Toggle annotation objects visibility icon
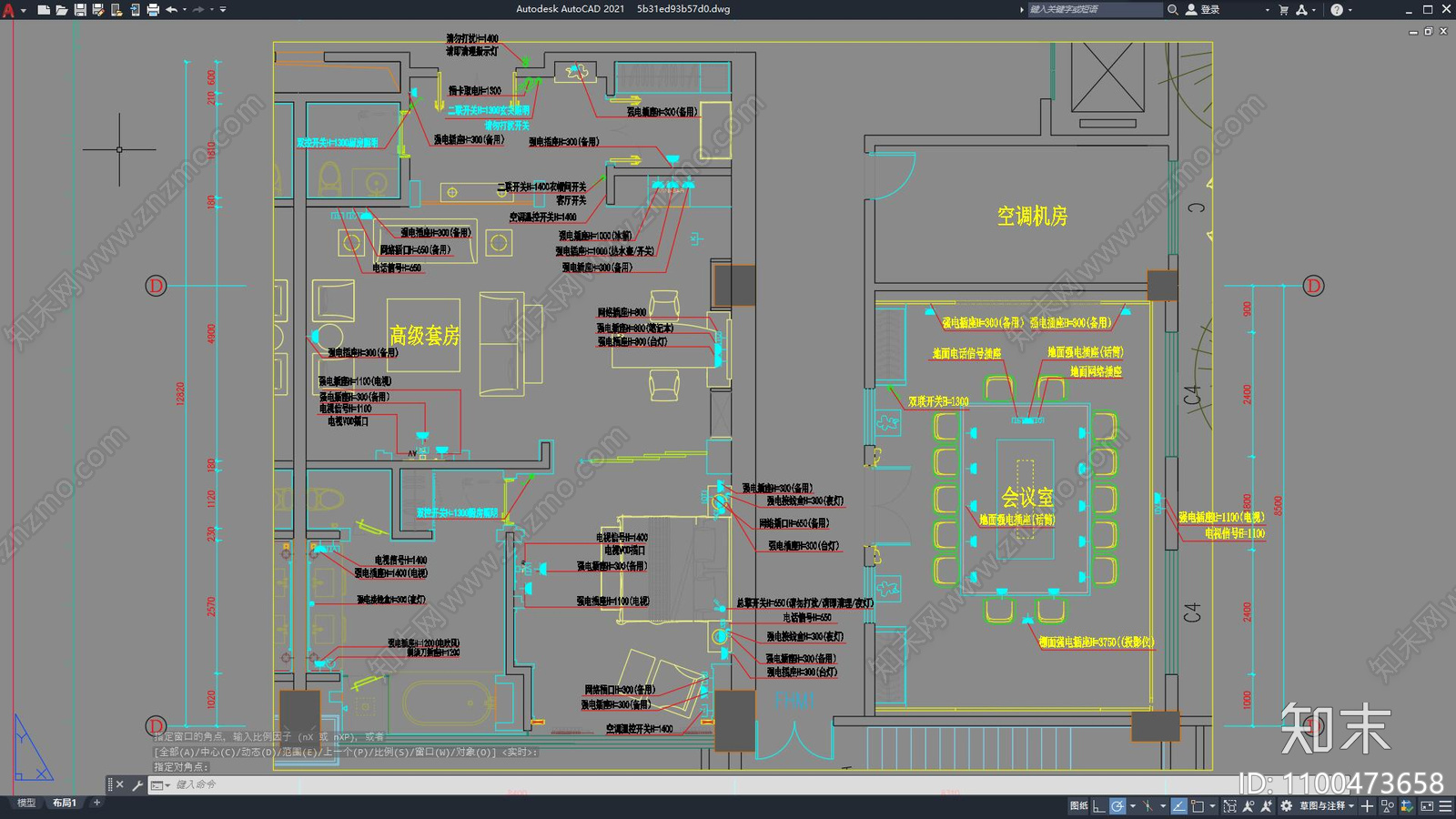The image size is (1456, 819). click(x=1248, y=805)
